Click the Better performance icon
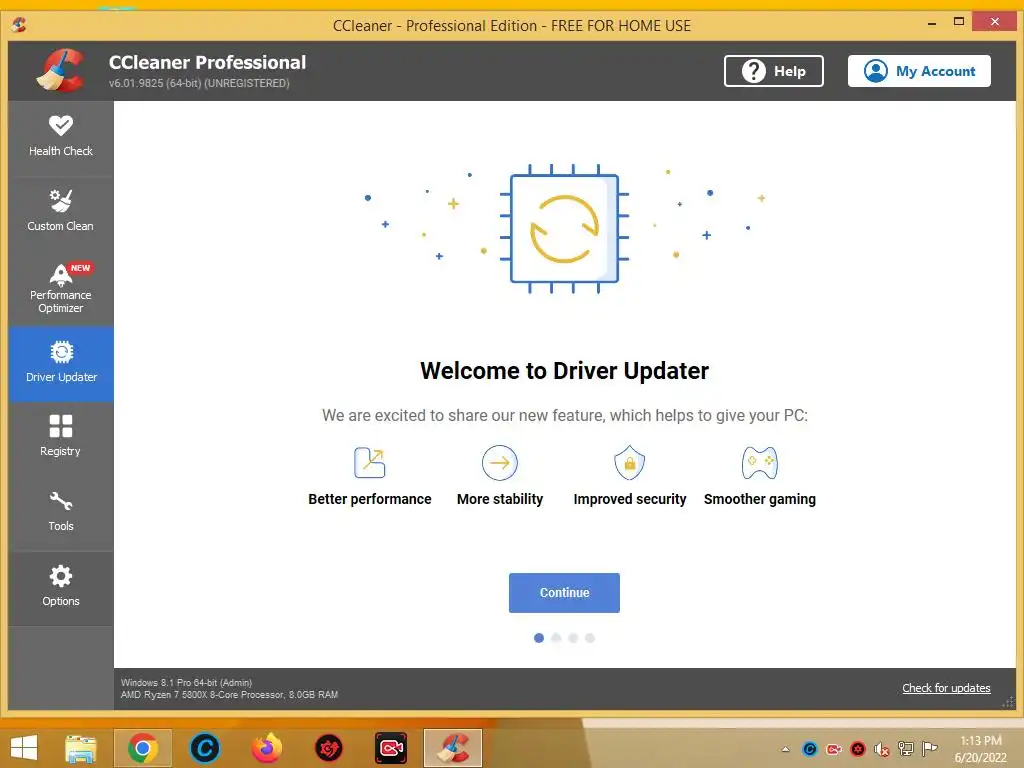The width and height of the screenshot is (1024, 768). pyautogui.click(x=370, y=462)
